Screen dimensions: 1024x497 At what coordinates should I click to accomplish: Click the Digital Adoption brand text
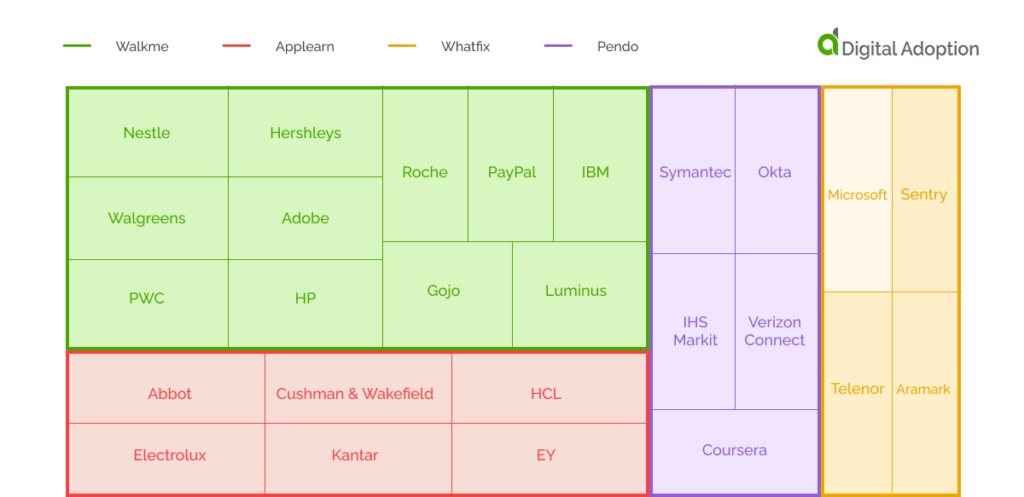click(910, 49)
